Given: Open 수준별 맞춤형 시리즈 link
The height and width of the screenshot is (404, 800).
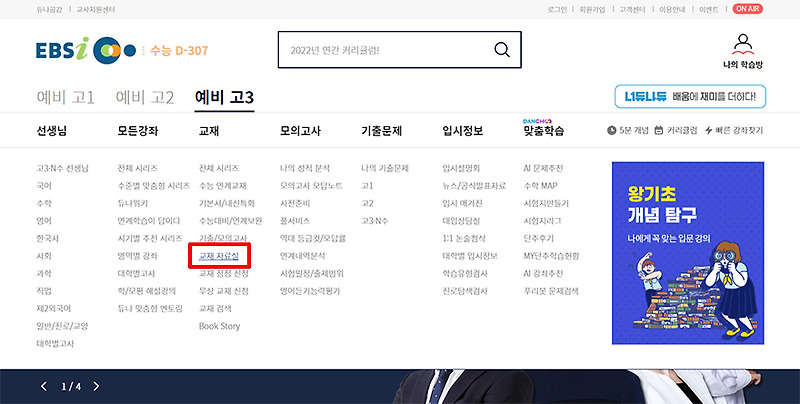Looking at the screenshot, I should [x=154, y=186].
